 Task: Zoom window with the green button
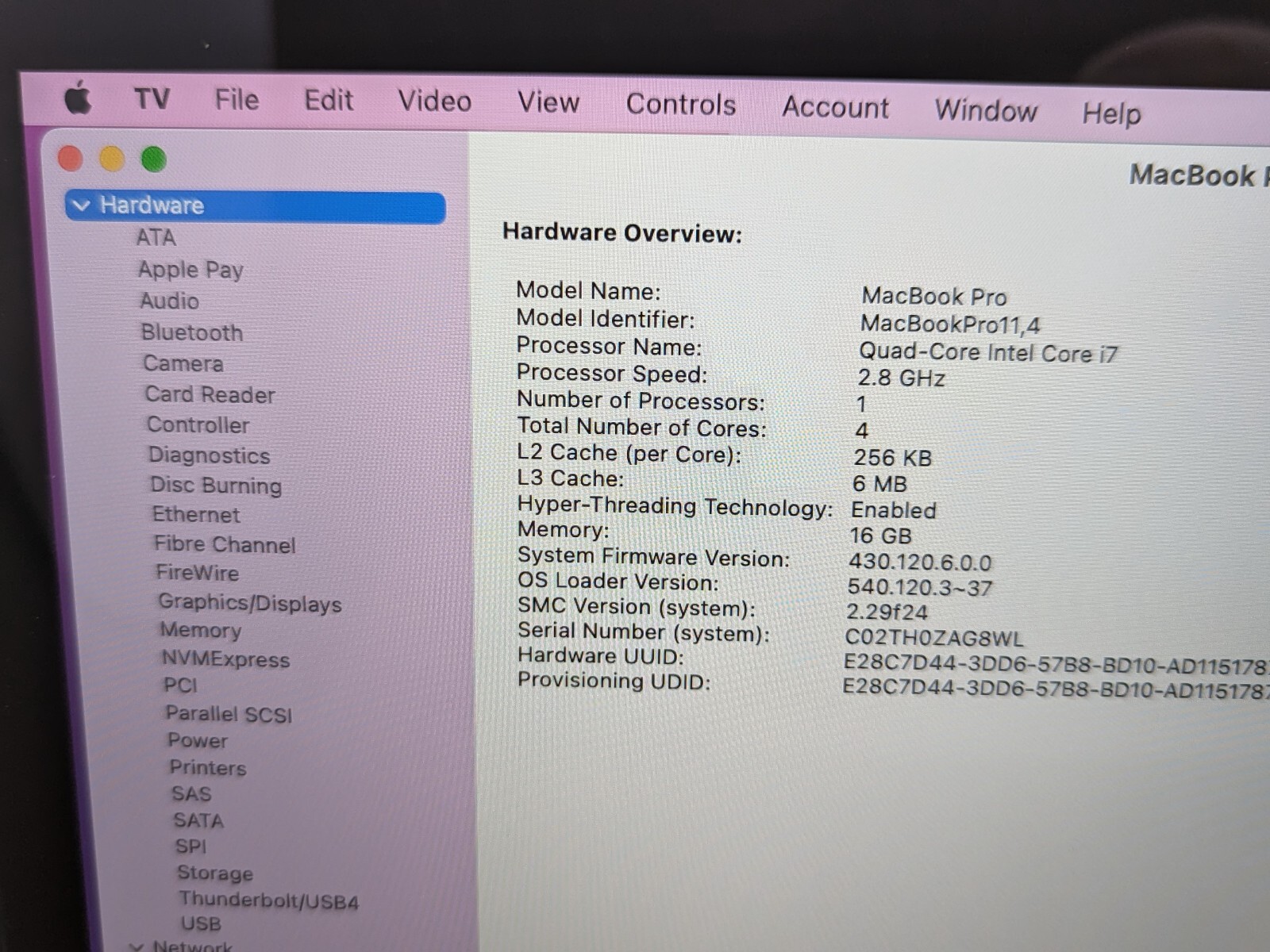point(154,159)
